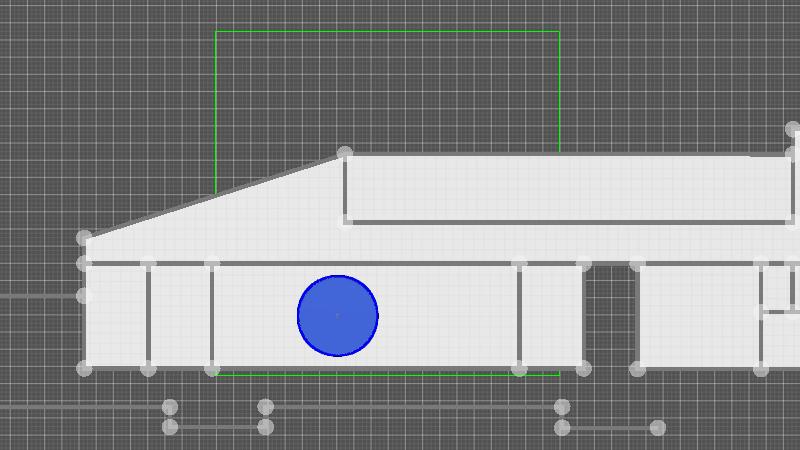Viewport: 800px width, 450px height.
Task: Click the green rectangle's right edge above the building
Action: click(x=559, y=90)
